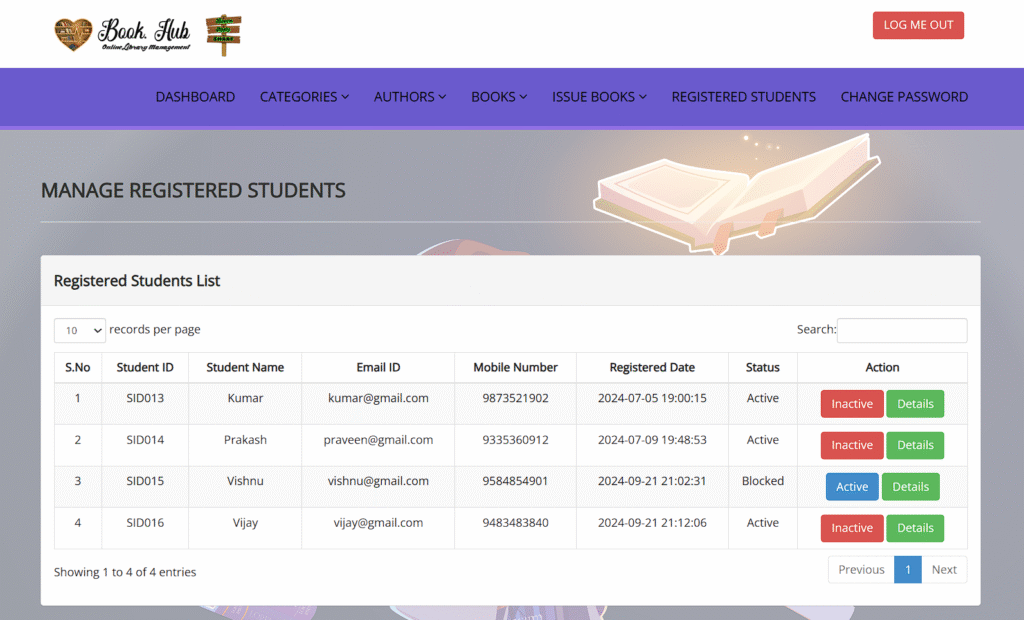This screenshot has width=1024, height=620.
Task: Expand the Authors dropdown menu
Action: pos(410,97)
